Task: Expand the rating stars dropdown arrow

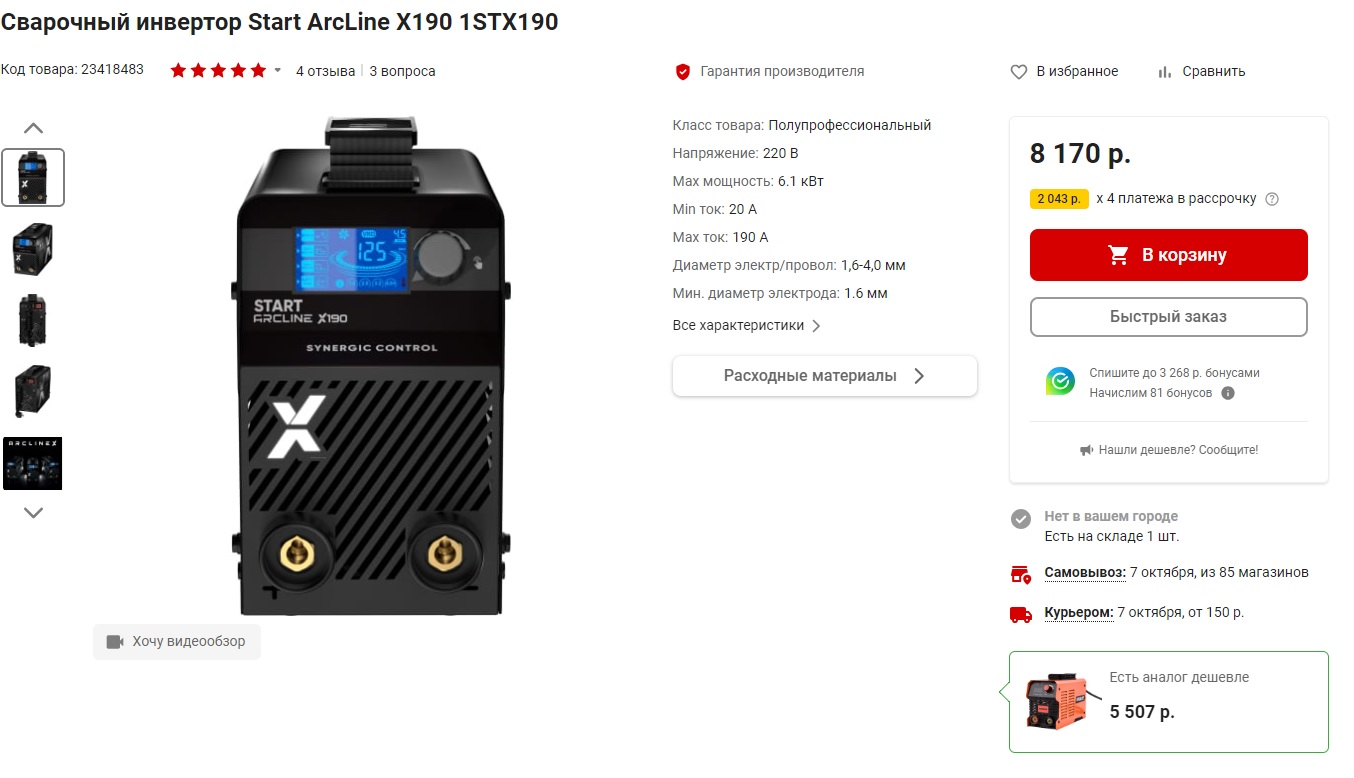Action: click(x=277, y=71)
